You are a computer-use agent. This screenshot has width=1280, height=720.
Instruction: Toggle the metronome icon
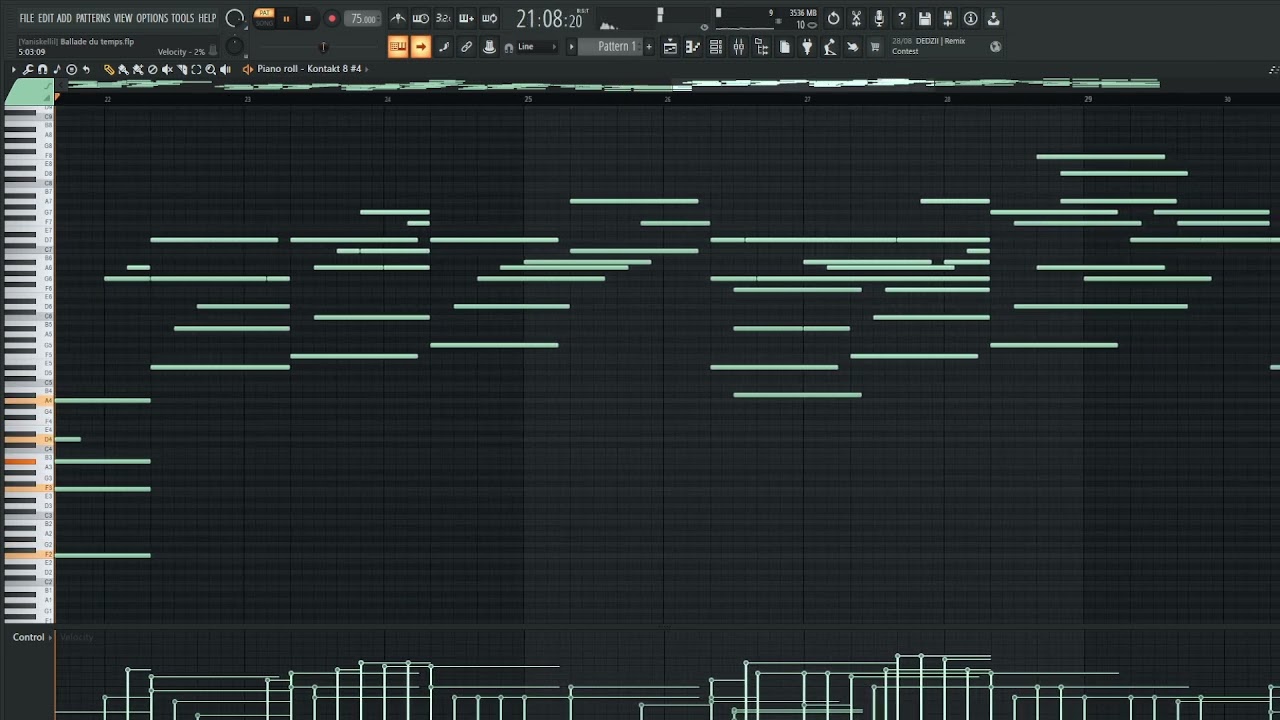(x=398, y=19)
